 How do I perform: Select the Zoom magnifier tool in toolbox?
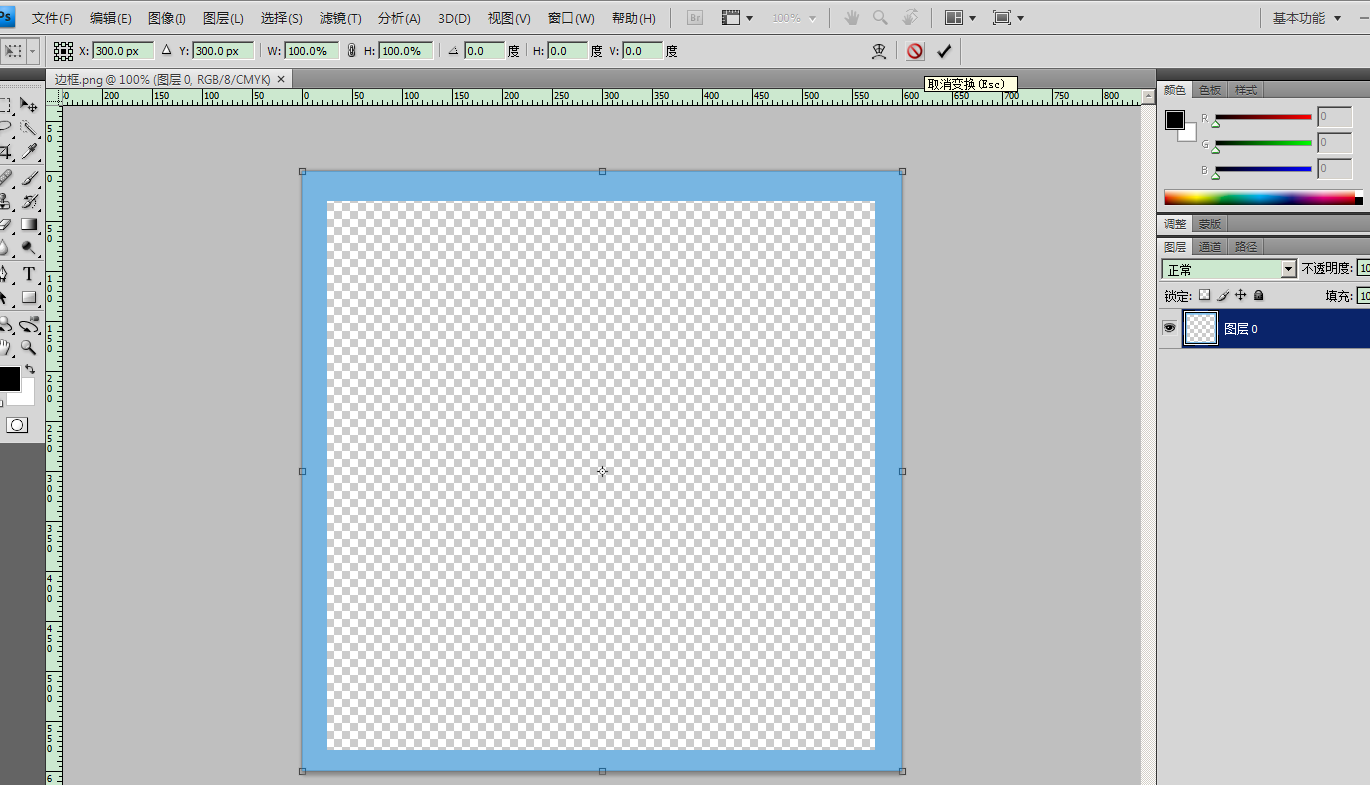pyautogui.click(x=29, y=348)
